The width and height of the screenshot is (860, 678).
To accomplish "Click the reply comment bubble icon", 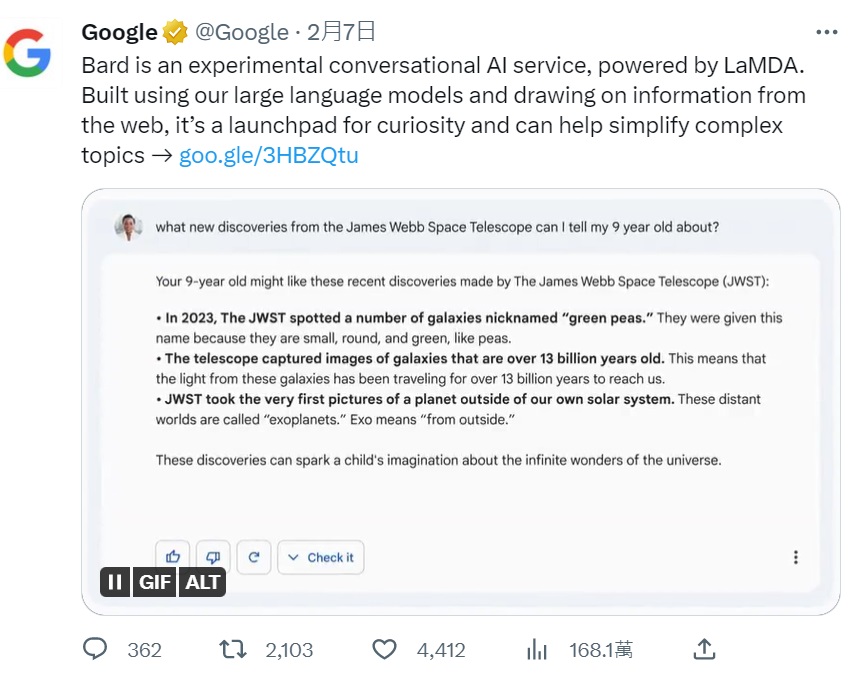I will [95, 650].
